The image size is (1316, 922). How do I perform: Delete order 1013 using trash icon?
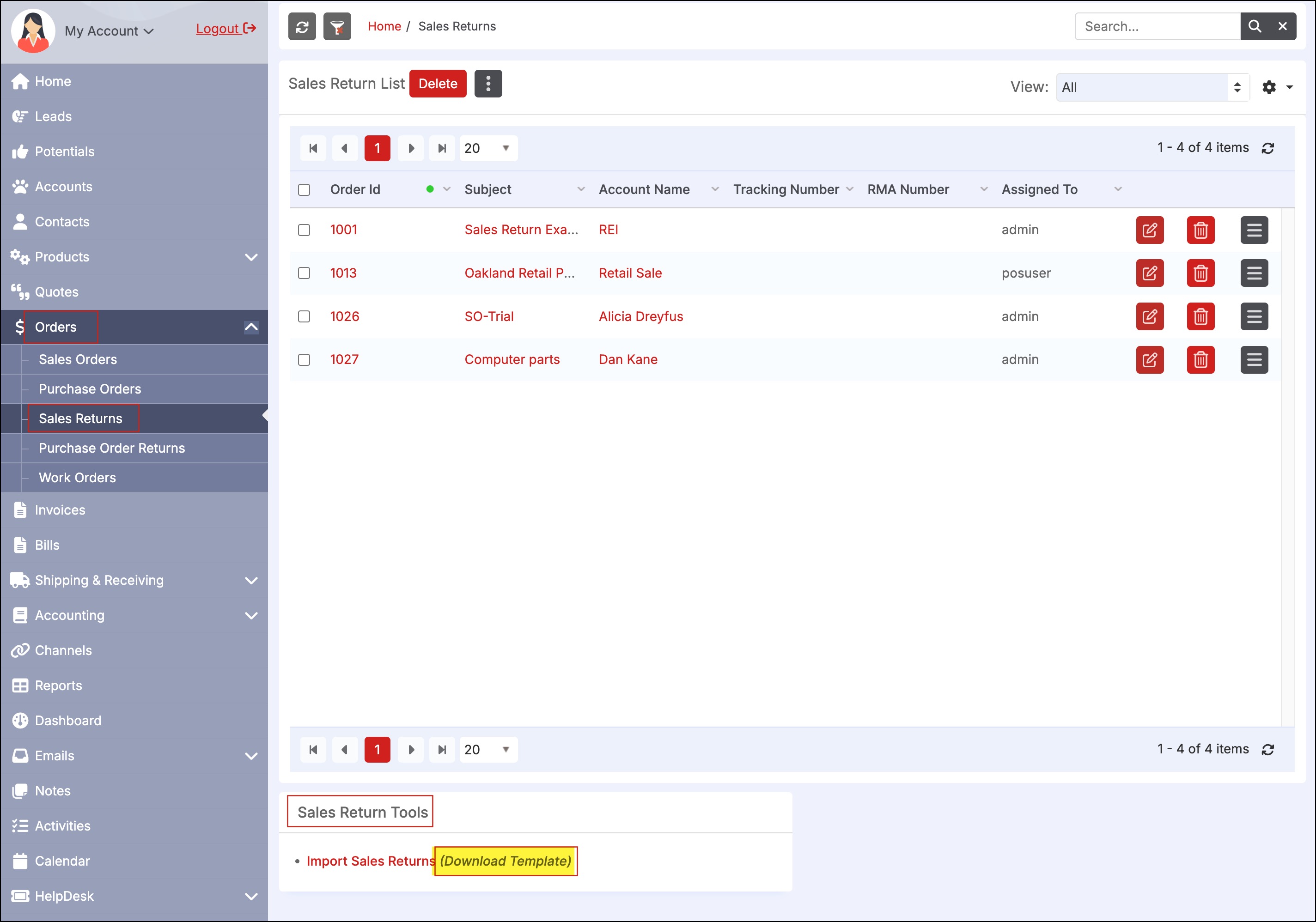tap(1200, 273)
